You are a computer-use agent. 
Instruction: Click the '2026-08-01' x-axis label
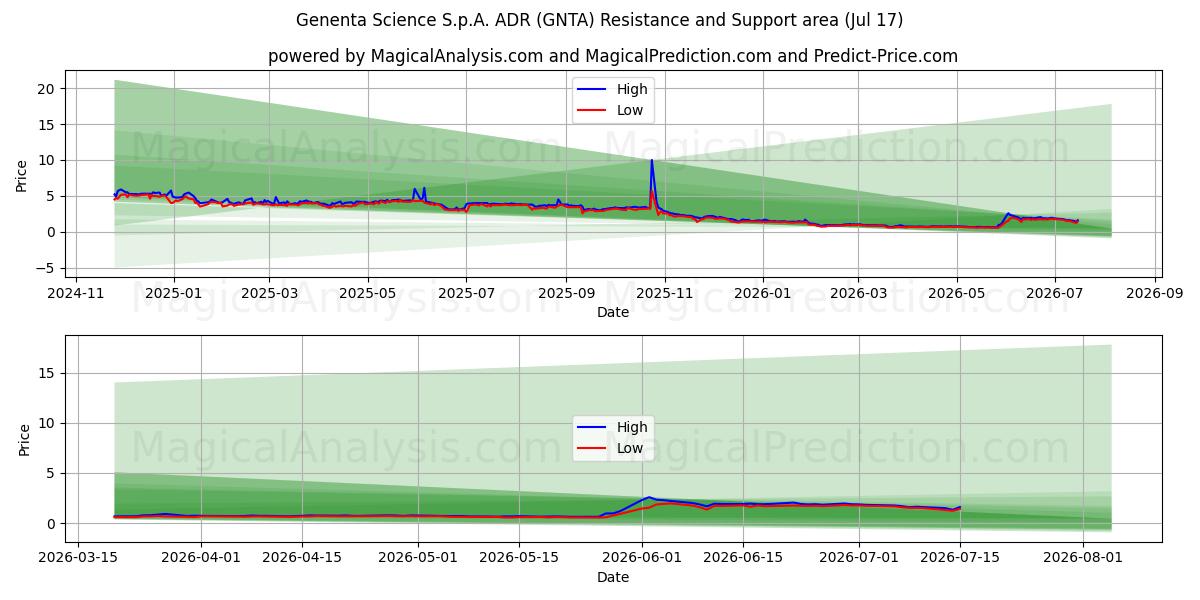pos(1083,560)
